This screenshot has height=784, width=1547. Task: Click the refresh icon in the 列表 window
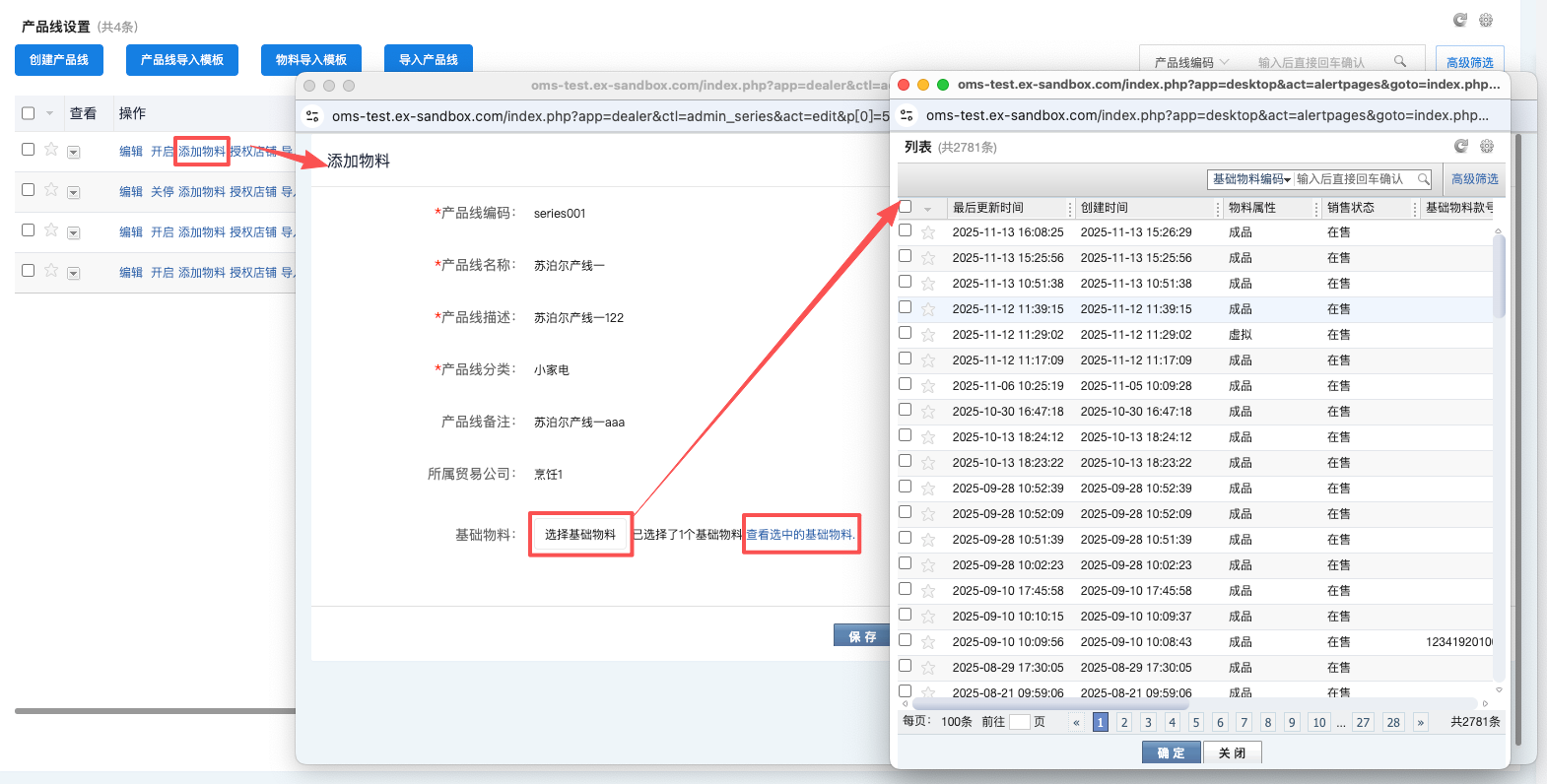[1461, 146]
